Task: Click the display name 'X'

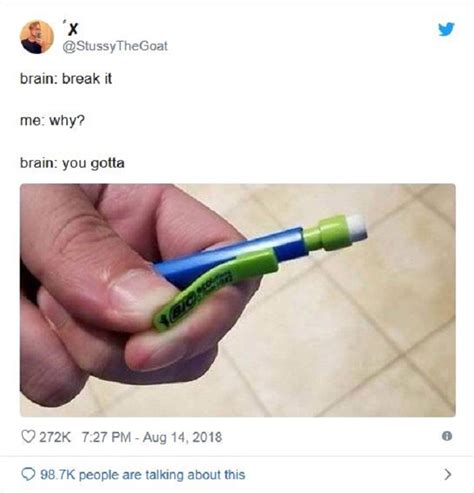Action: pyautogui.click(x=72, y=29)
